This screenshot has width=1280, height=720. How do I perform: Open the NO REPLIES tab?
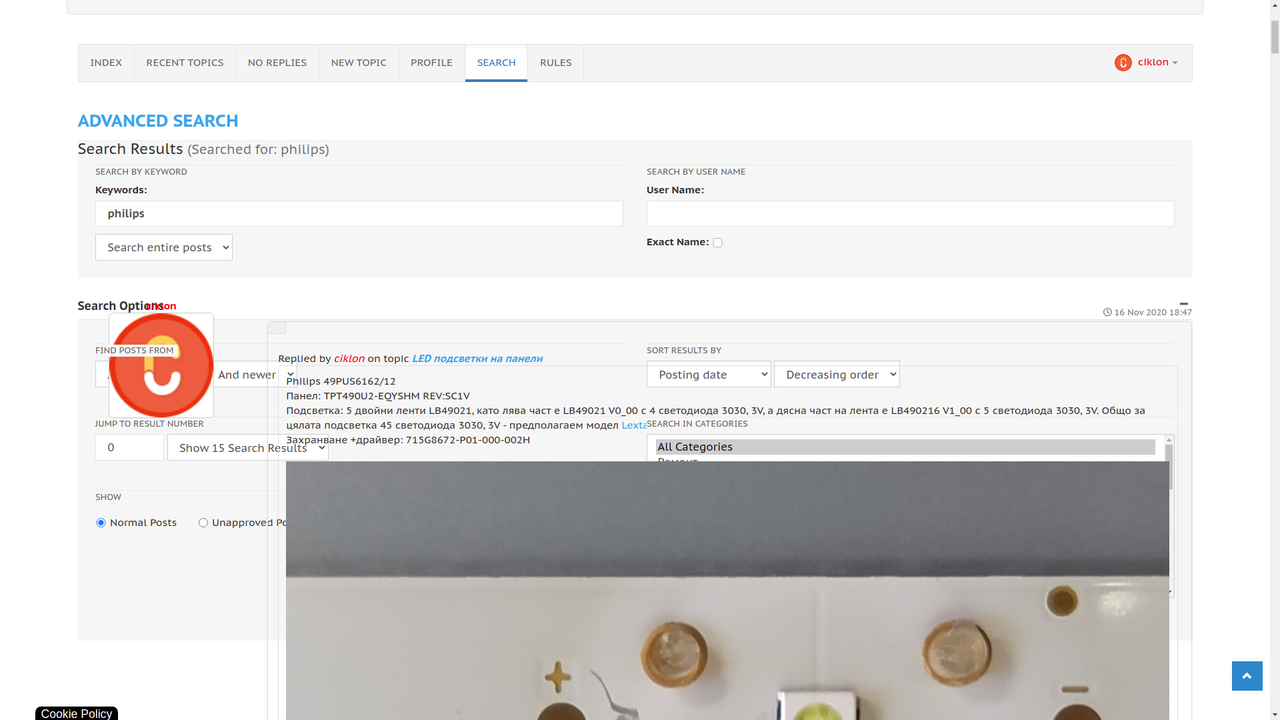pyautogui.click(x=277, y=63)
